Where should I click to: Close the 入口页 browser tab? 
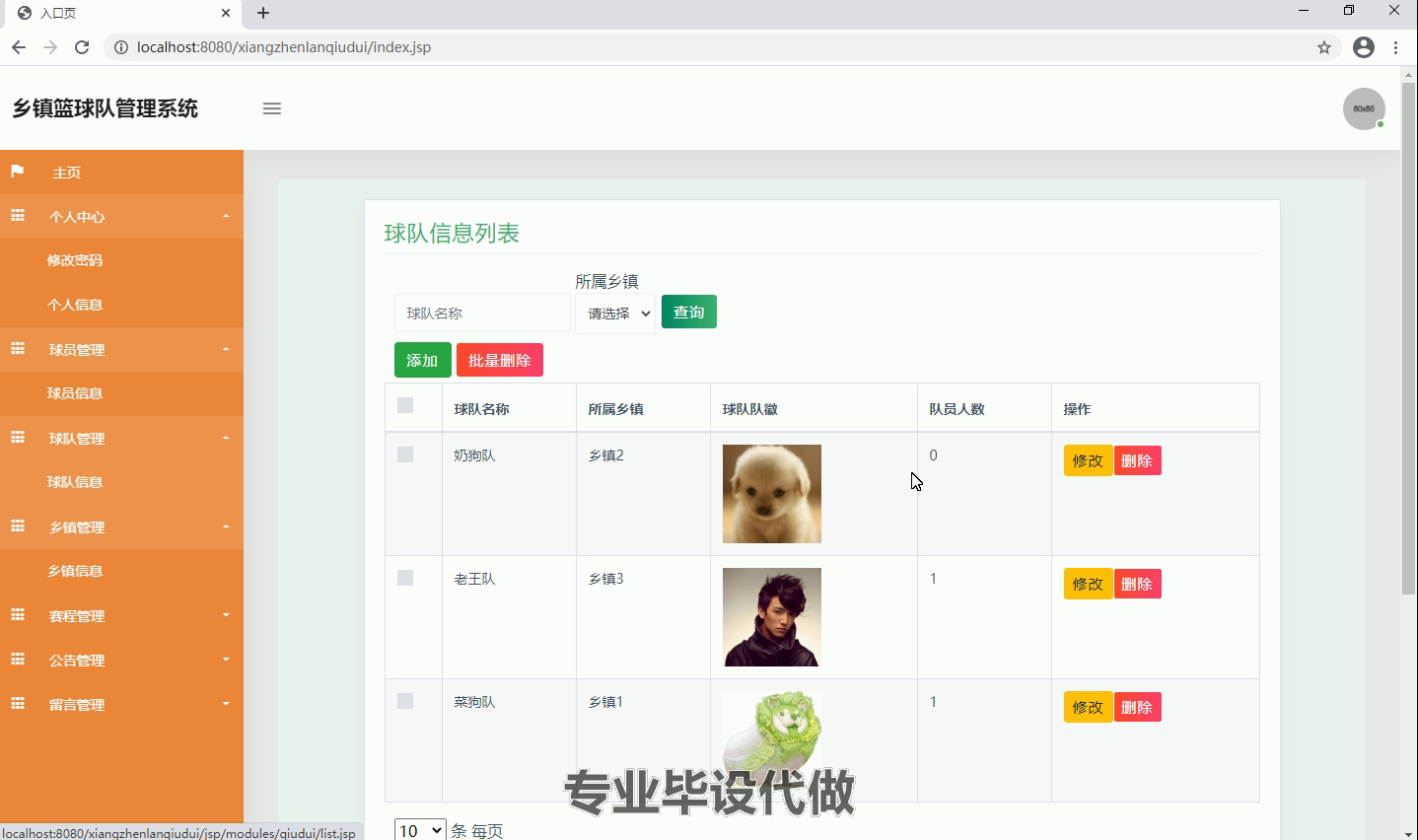(x=226, y=13)
